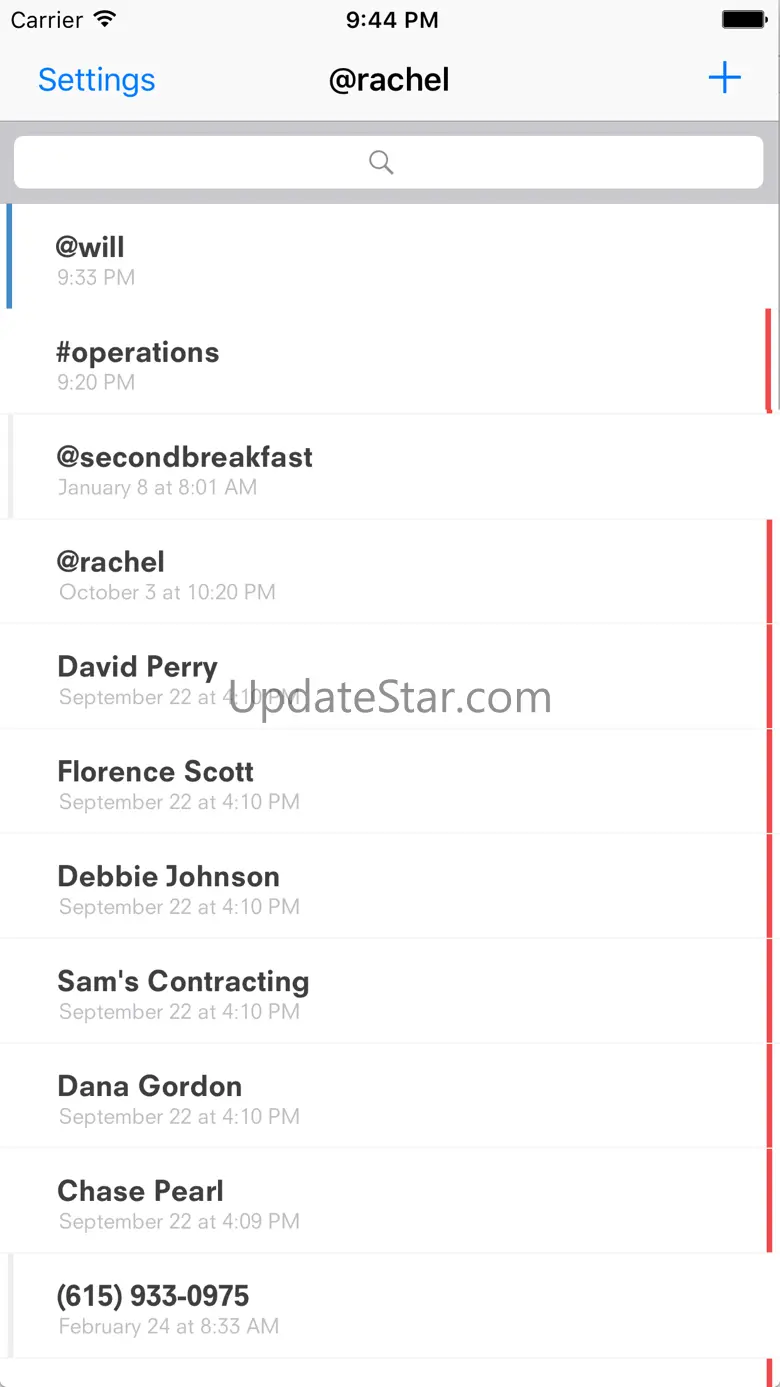Open the (615) 933-0975 conversation

(390, 1308)
